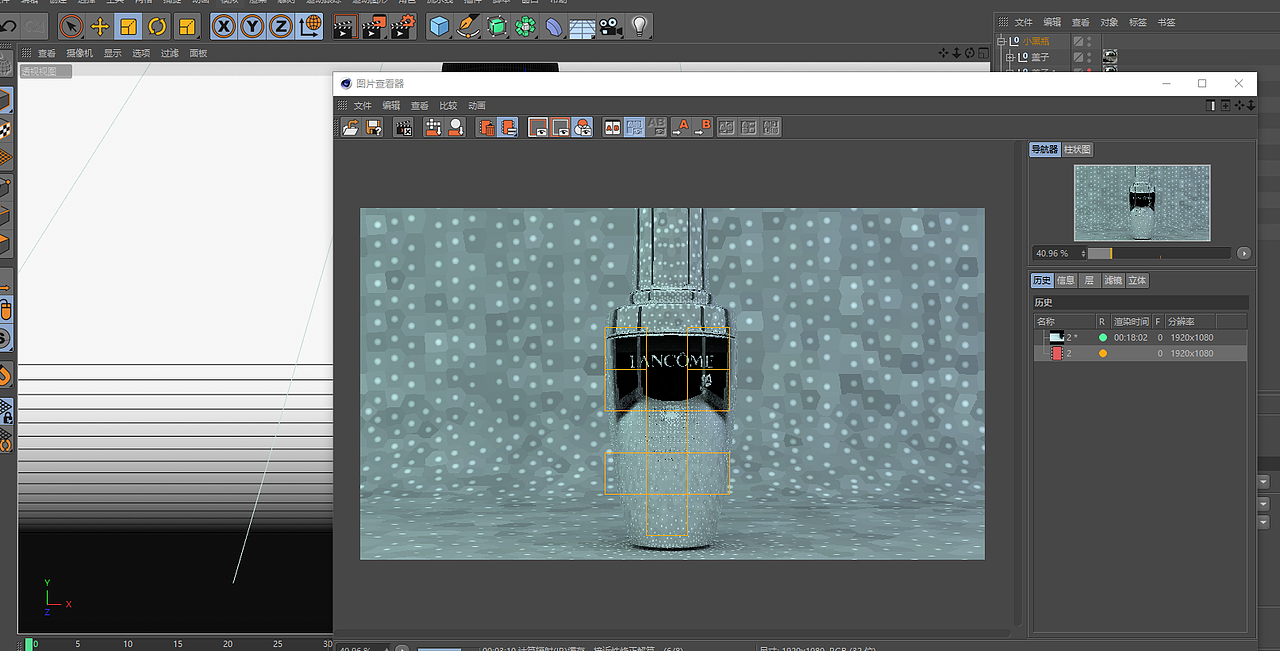Select the Live Selection arrow tool
Screen dimensions: 1280x651
coord(71,26)
